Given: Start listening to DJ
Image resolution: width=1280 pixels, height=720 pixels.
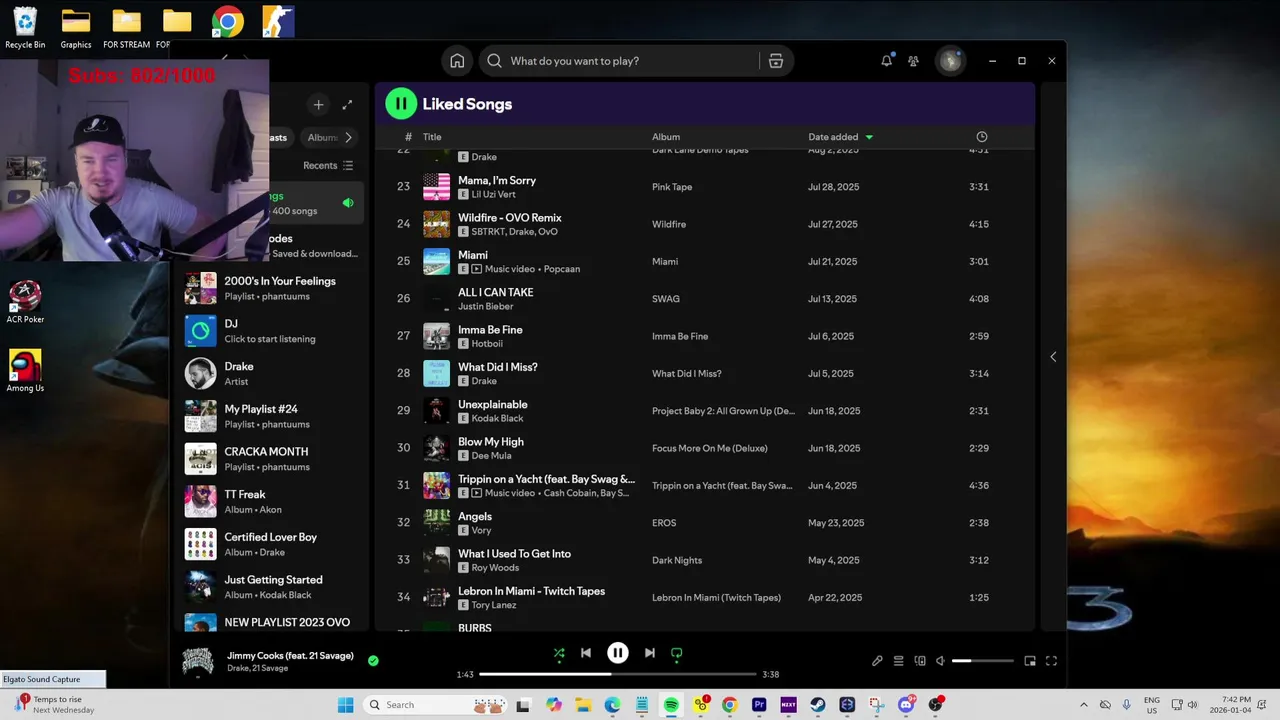Looking at the screenshot, I should pyautogui.click(x=270, y=331).
